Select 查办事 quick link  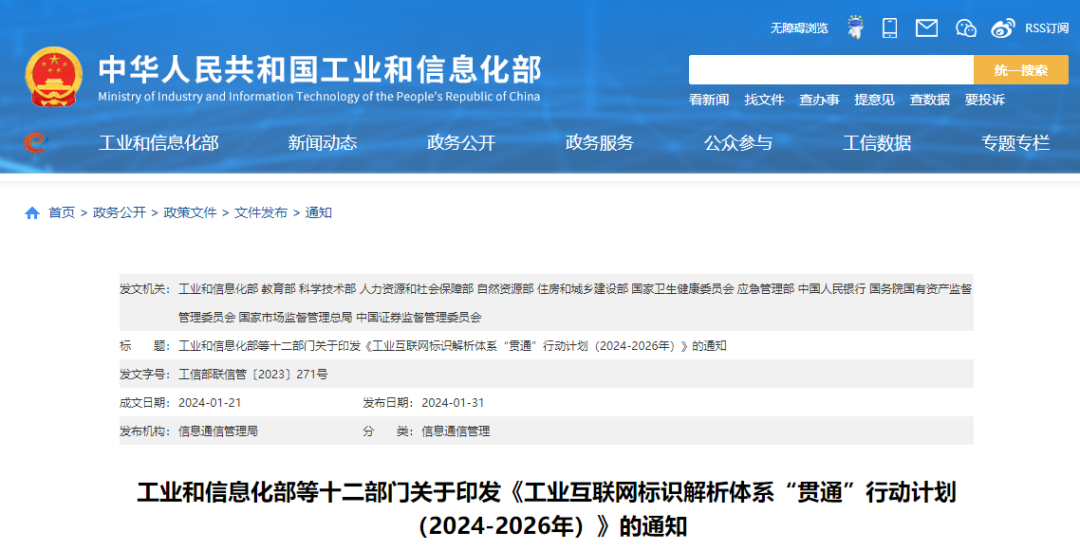(819, 100)
